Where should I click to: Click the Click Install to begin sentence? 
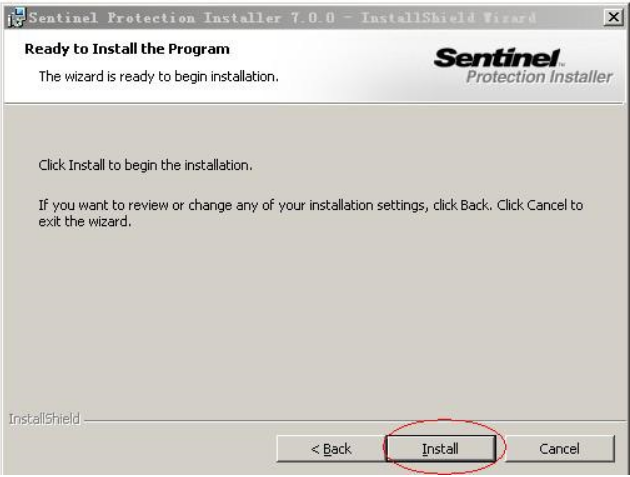point(145,165)
